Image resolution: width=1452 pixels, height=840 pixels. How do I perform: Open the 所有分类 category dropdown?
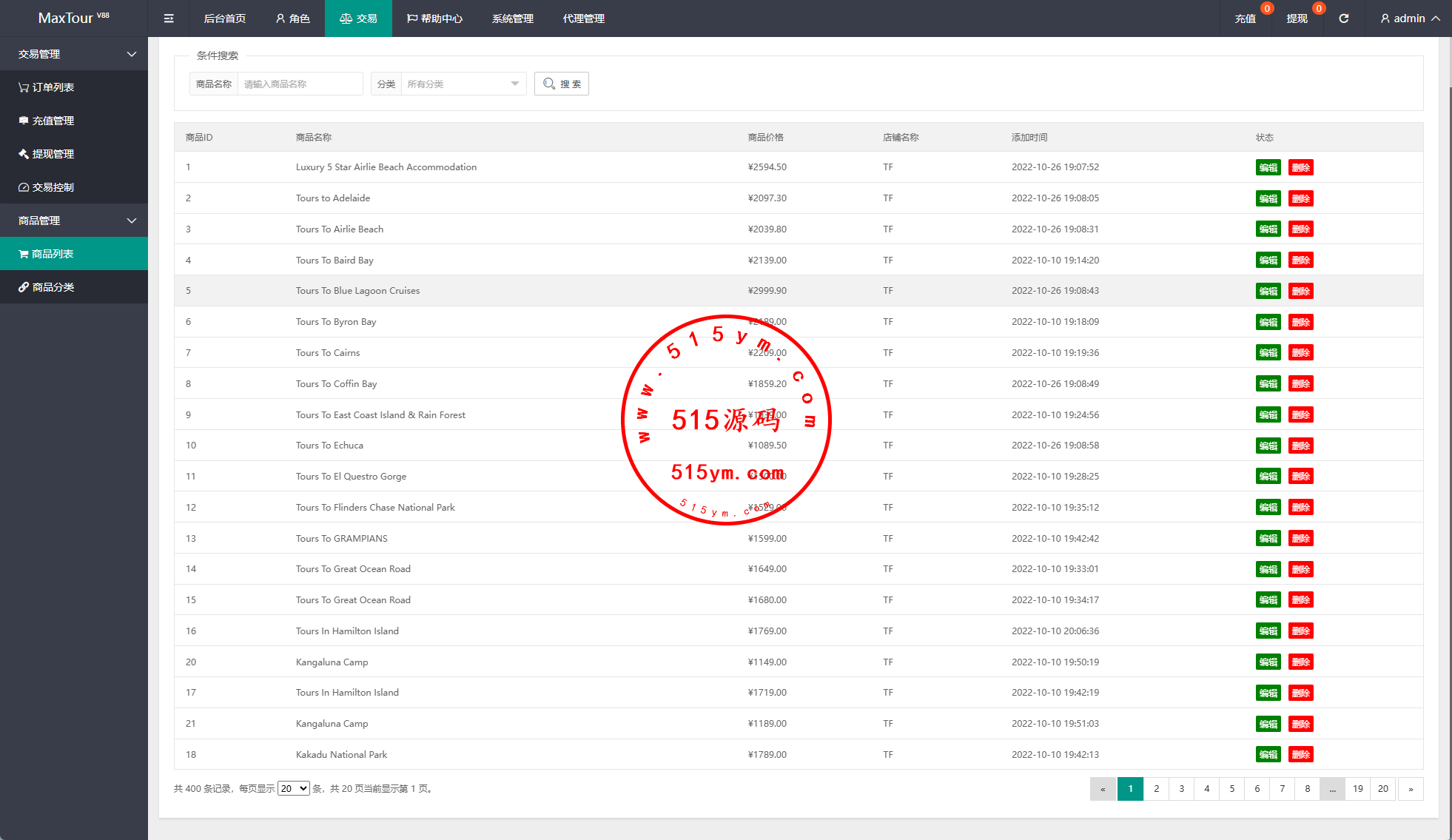(462, 84)
